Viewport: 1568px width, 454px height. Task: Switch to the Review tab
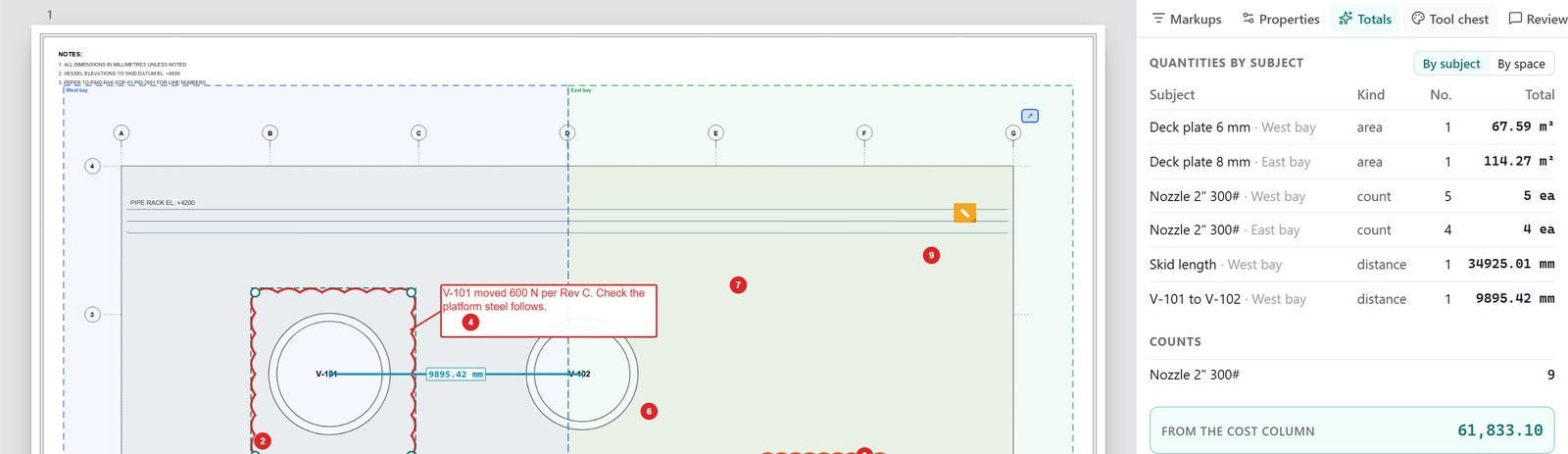pos(1538,19)
